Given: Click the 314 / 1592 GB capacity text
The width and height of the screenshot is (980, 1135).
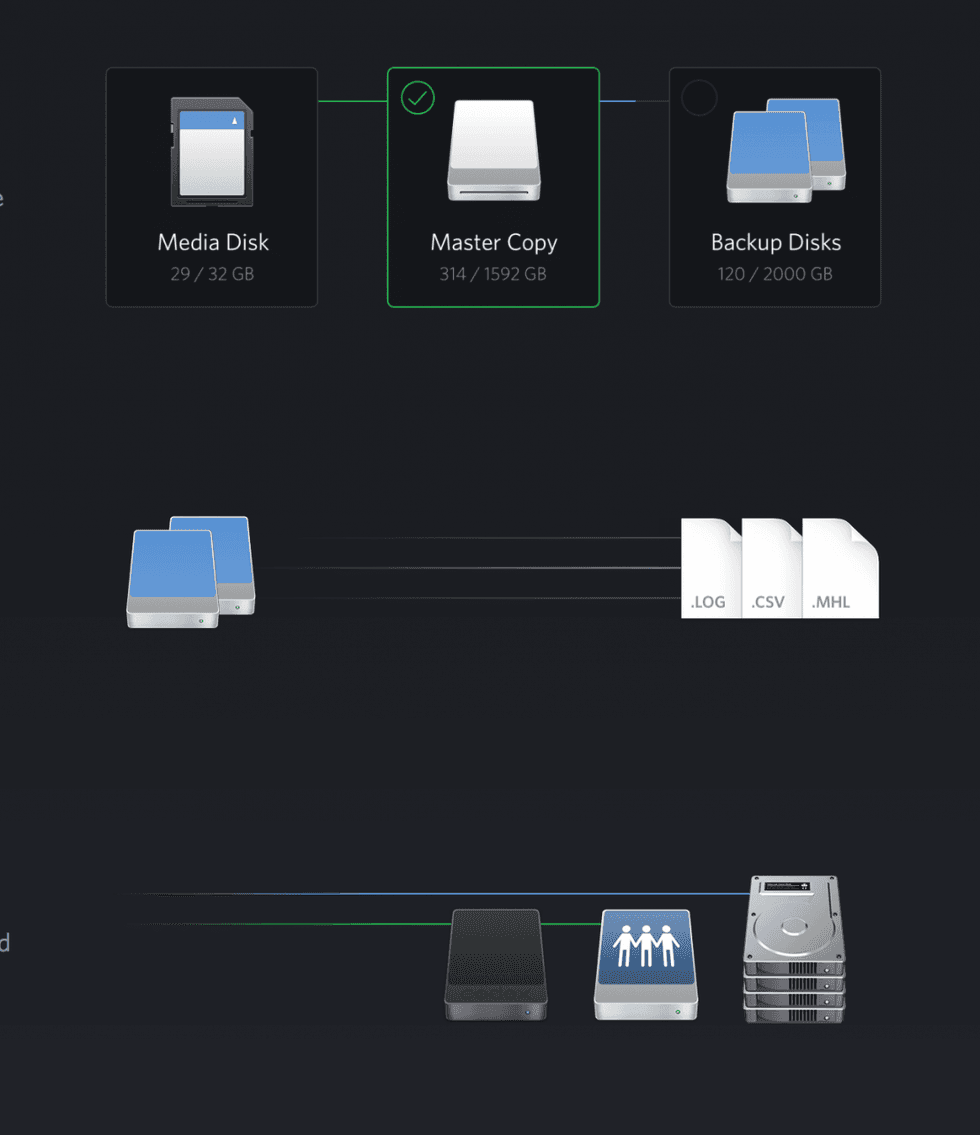Looking at the screenshot, I should click(493, 274).
